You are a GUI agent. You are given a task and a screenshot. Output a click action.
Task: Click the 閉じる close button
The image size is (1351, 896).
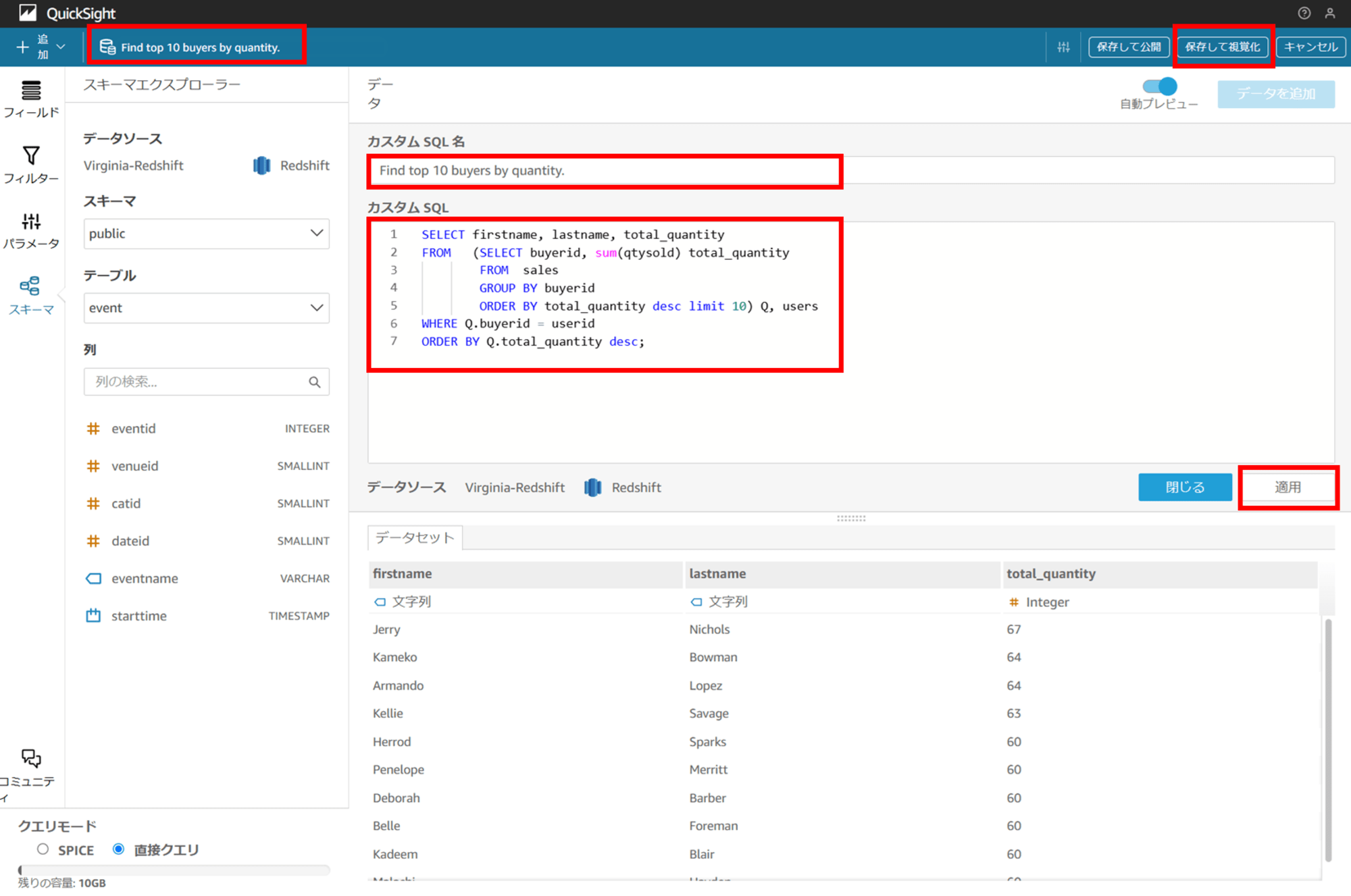[1185, 487]
